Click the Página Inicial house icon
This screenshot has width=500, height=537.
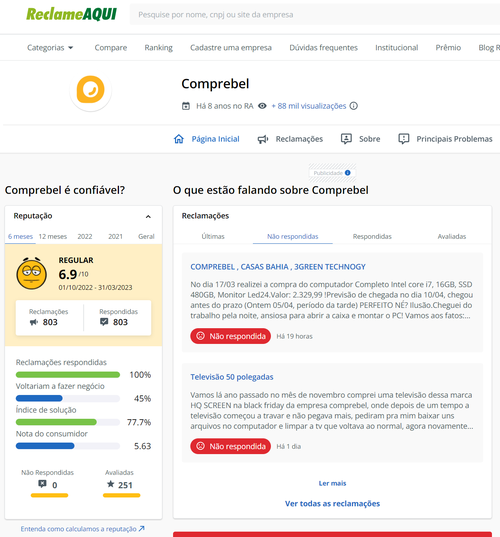click(x=179, y=139)
